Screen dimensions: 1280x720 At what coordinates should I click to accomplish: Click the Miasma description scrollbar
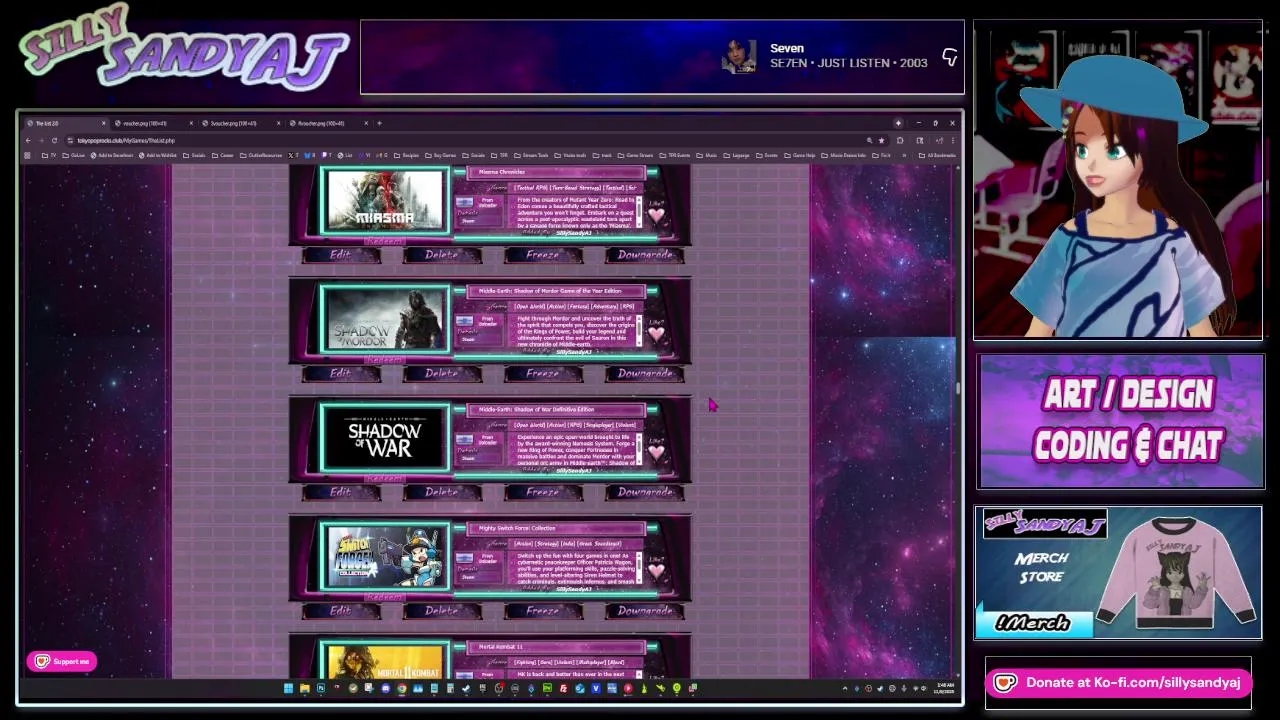click(x=640, y=211)
